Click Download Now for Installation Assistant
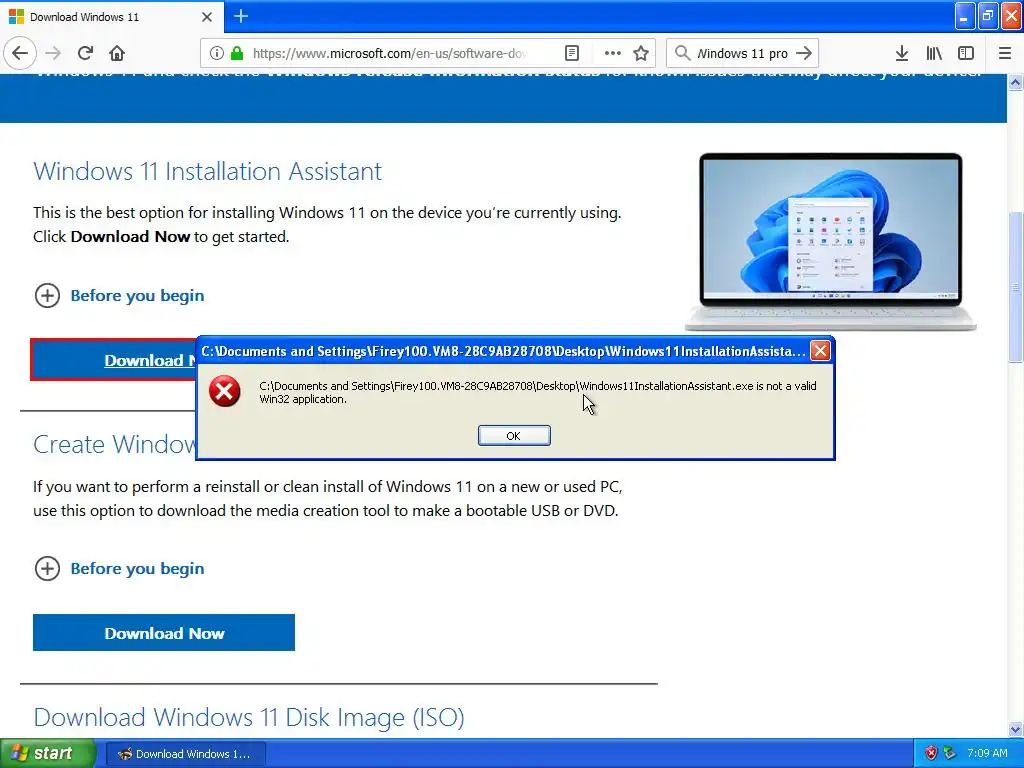 tap(114, 360)
